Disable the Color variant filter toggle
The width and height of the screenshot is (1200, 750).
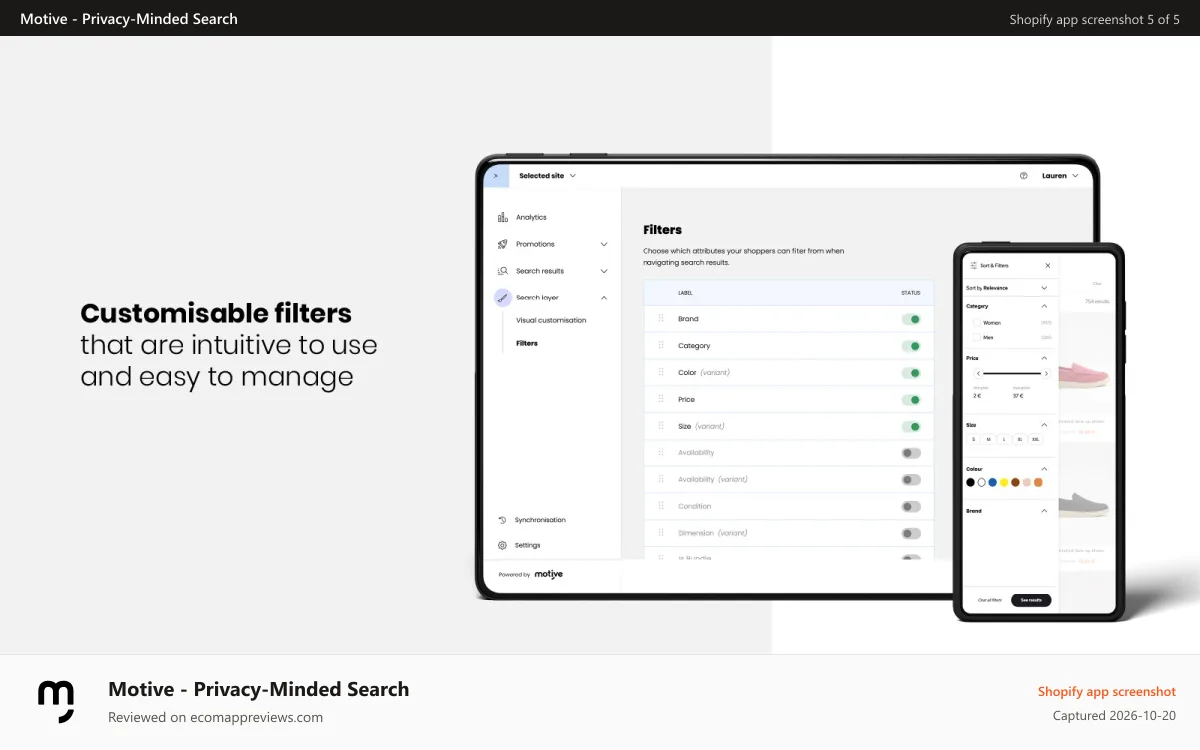(911, 373)
